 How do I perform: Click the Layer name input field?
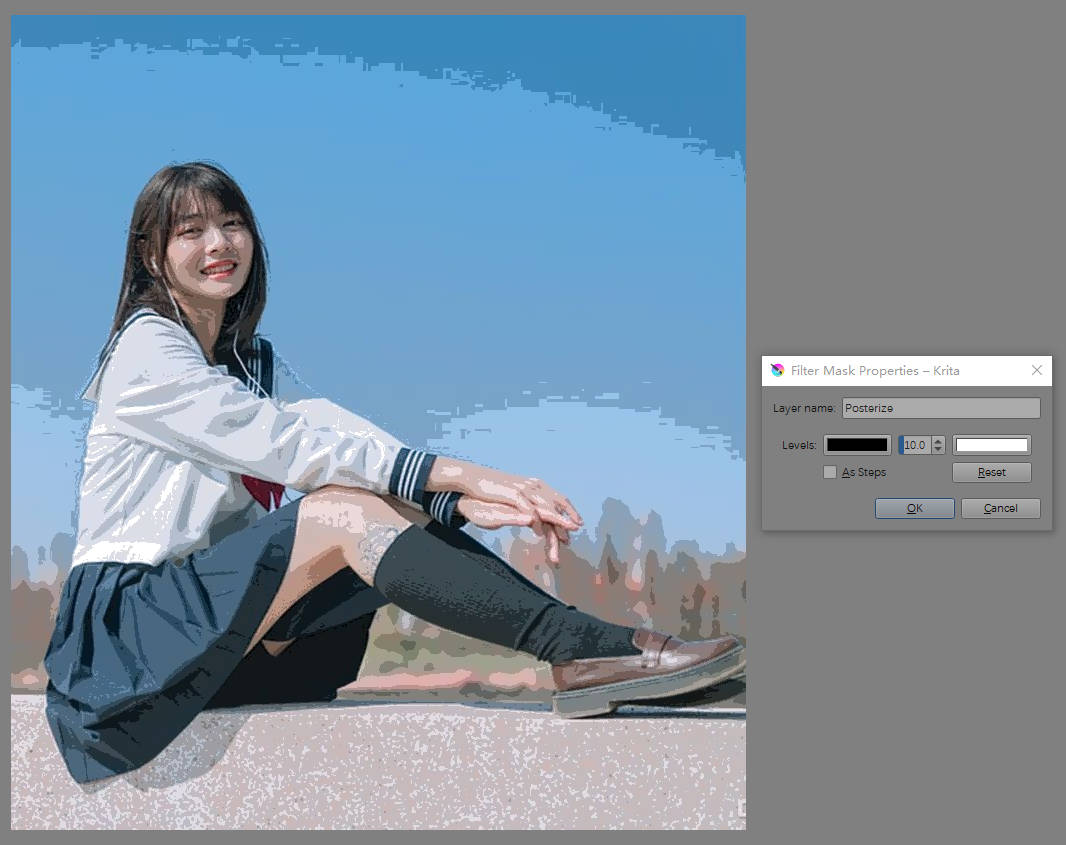coord(940,408)
